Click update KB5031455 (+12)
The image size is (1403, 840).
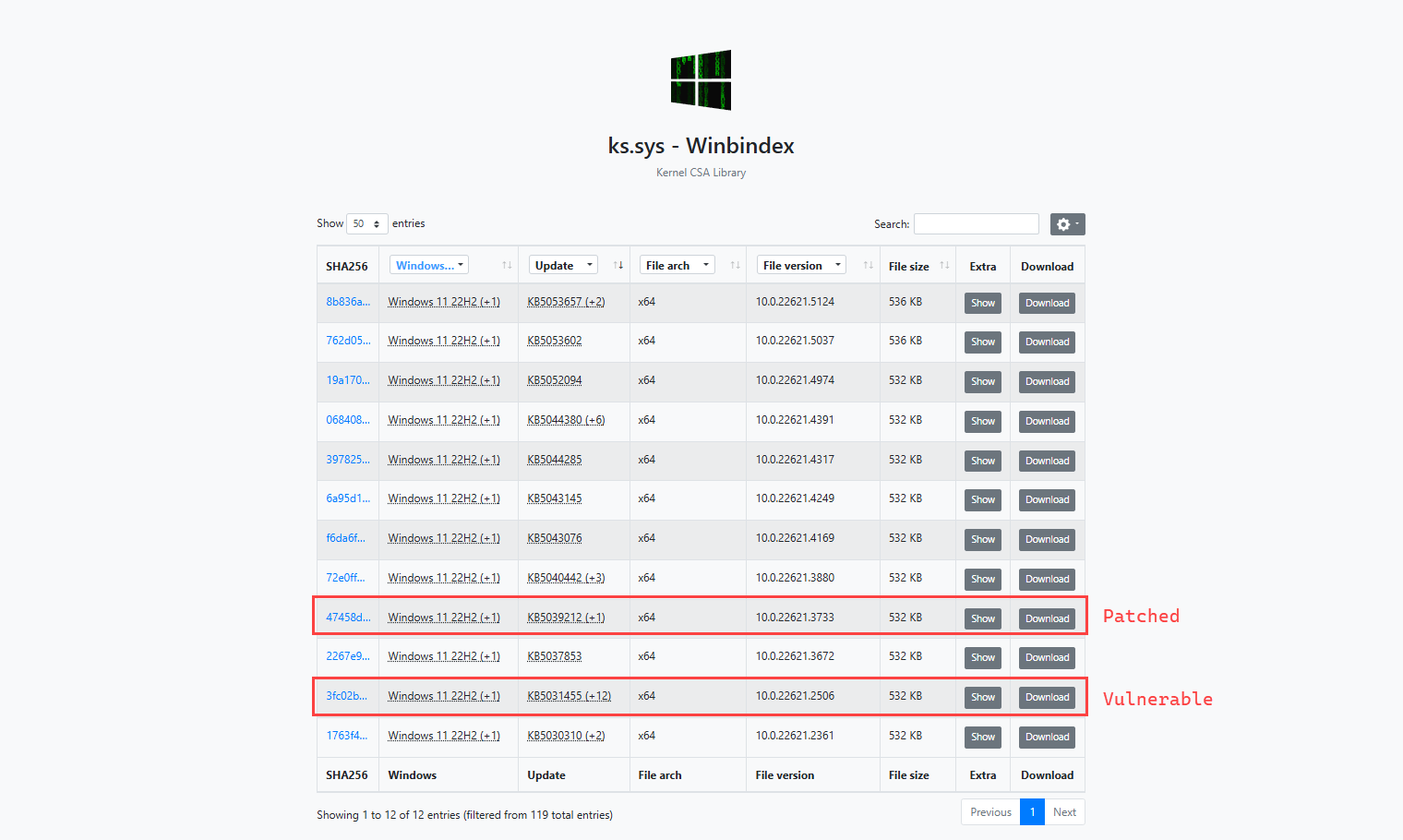pos(570,696)
